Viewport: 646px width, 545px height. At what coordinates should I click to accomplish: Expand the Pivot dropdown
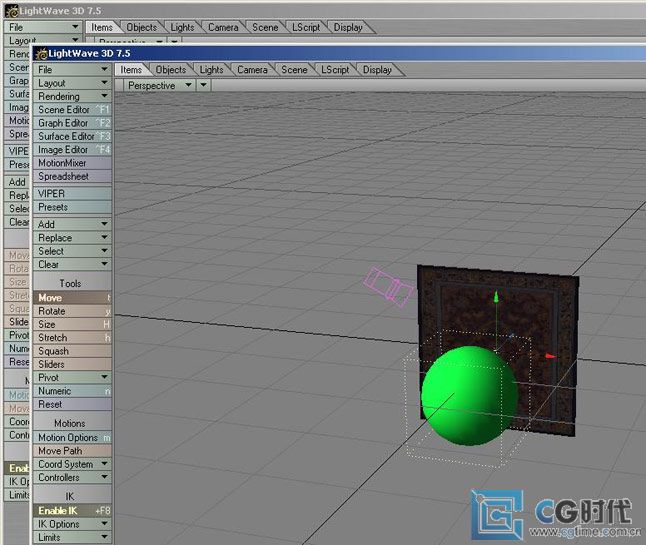point(72,377)
